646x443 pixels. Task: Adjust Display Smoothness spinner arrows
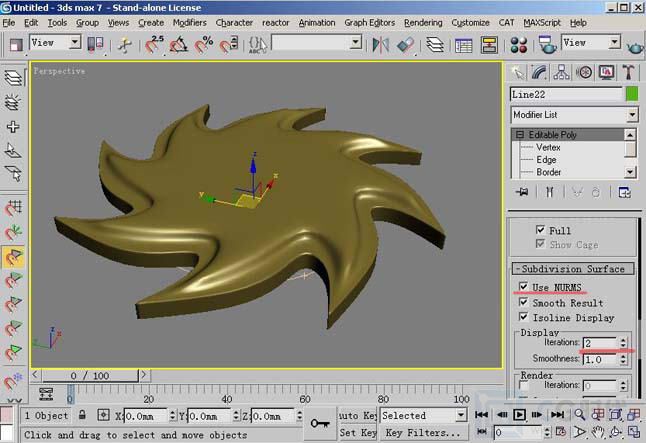click(623, 359)
